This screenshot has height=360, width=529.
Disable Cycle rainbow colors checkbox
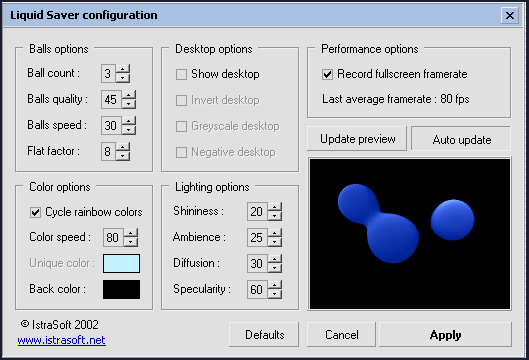click(x=35, y=212)
